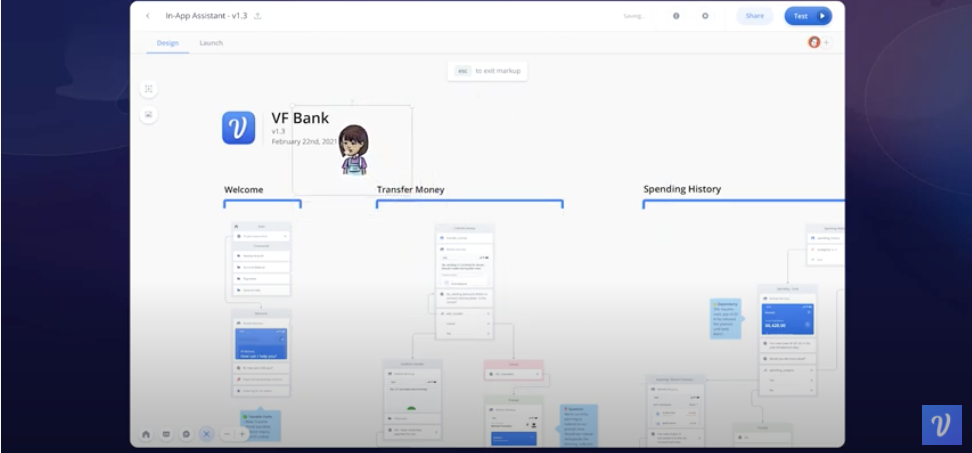Select the Account Balance command row
The height and width of the screenshot is (453, 972).
click(x=261, y=267)
